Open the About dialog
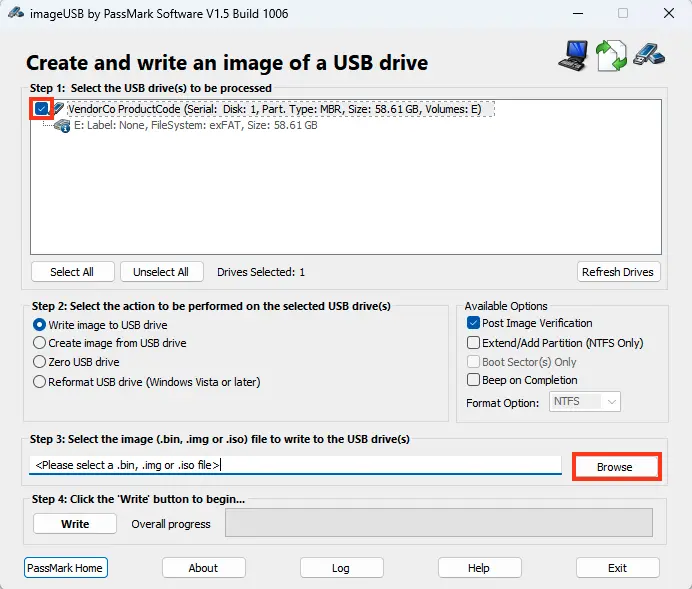This screenshot has height=589, width=692. point(203,568)
